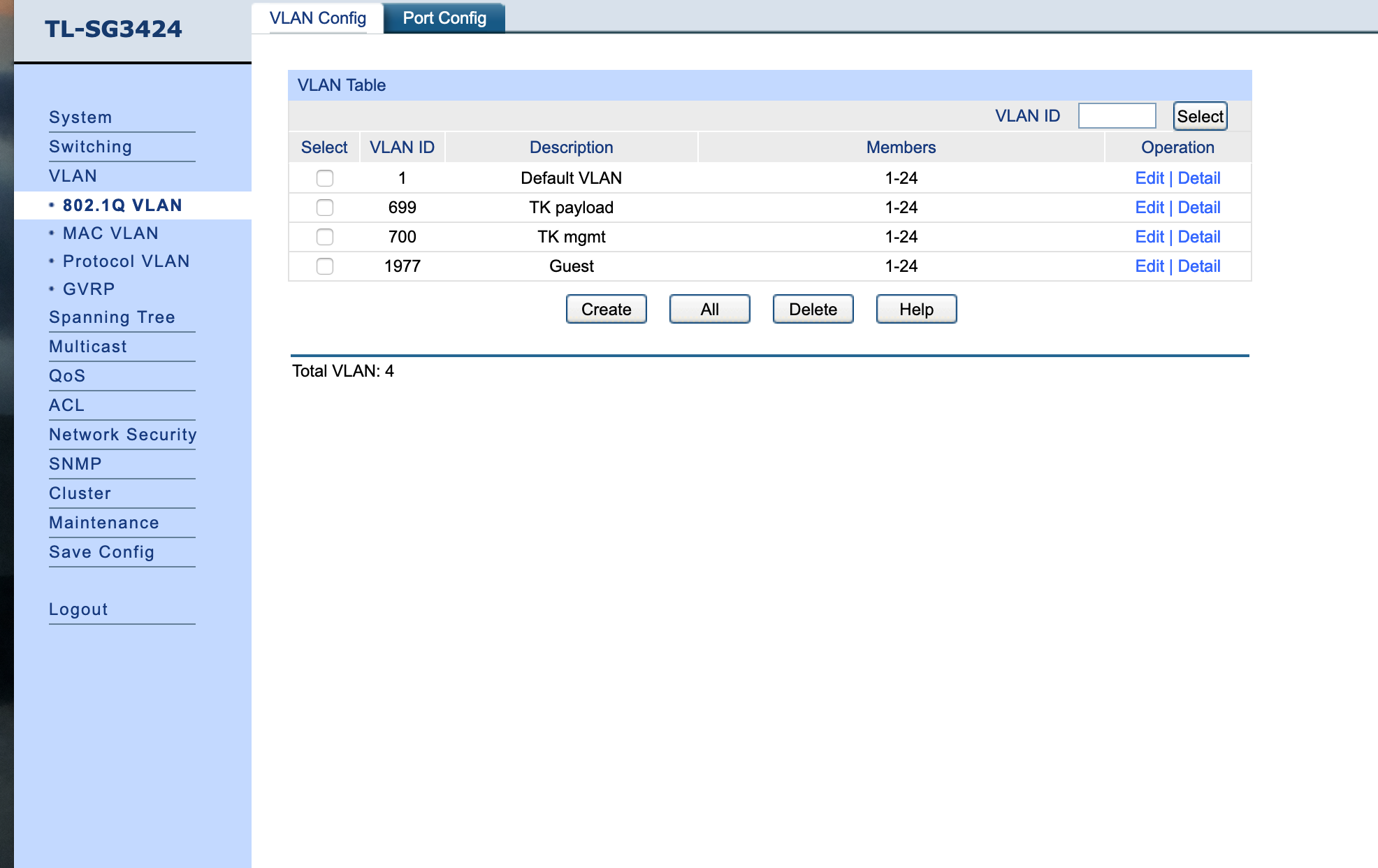Open MAC VLAN submenu item
Viewport: 1378px width, 868px height.
coord(110,233)
